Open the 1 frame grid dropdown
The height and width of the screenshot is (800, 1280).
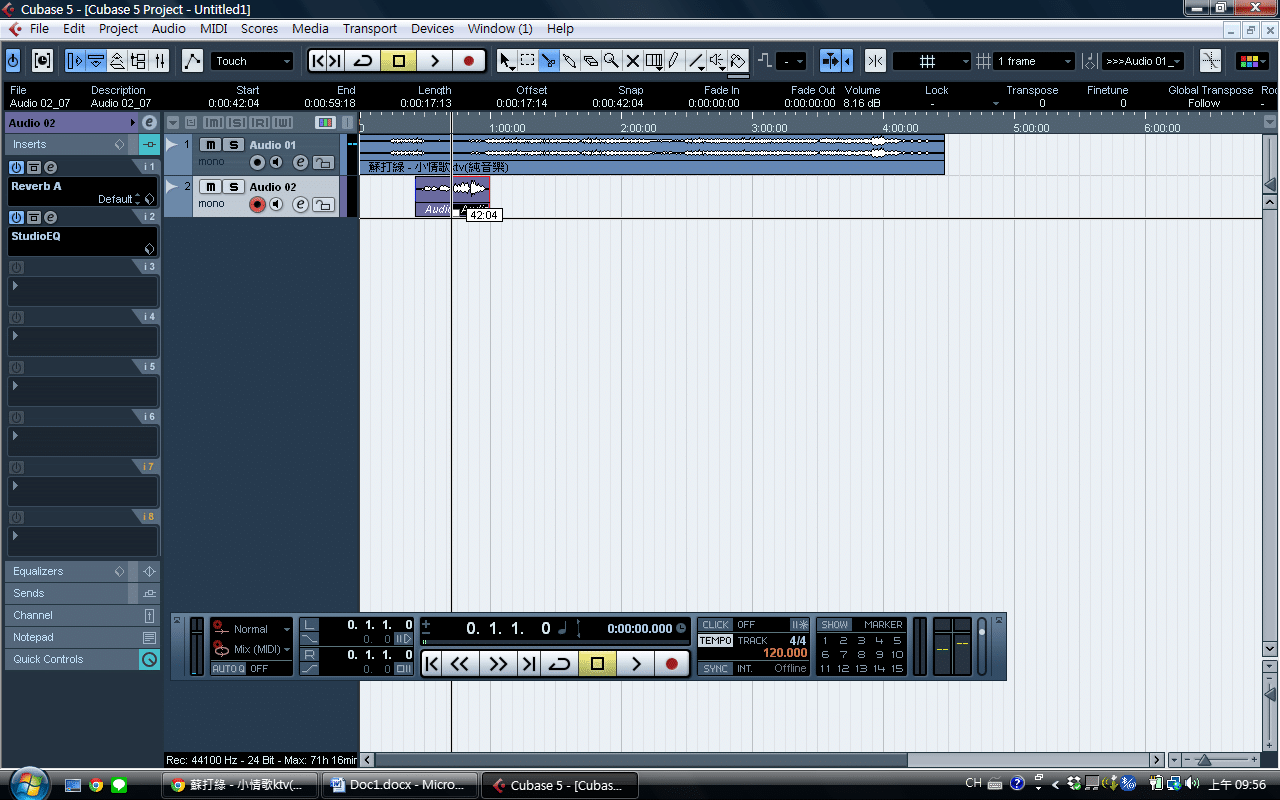coord(1034,61)
